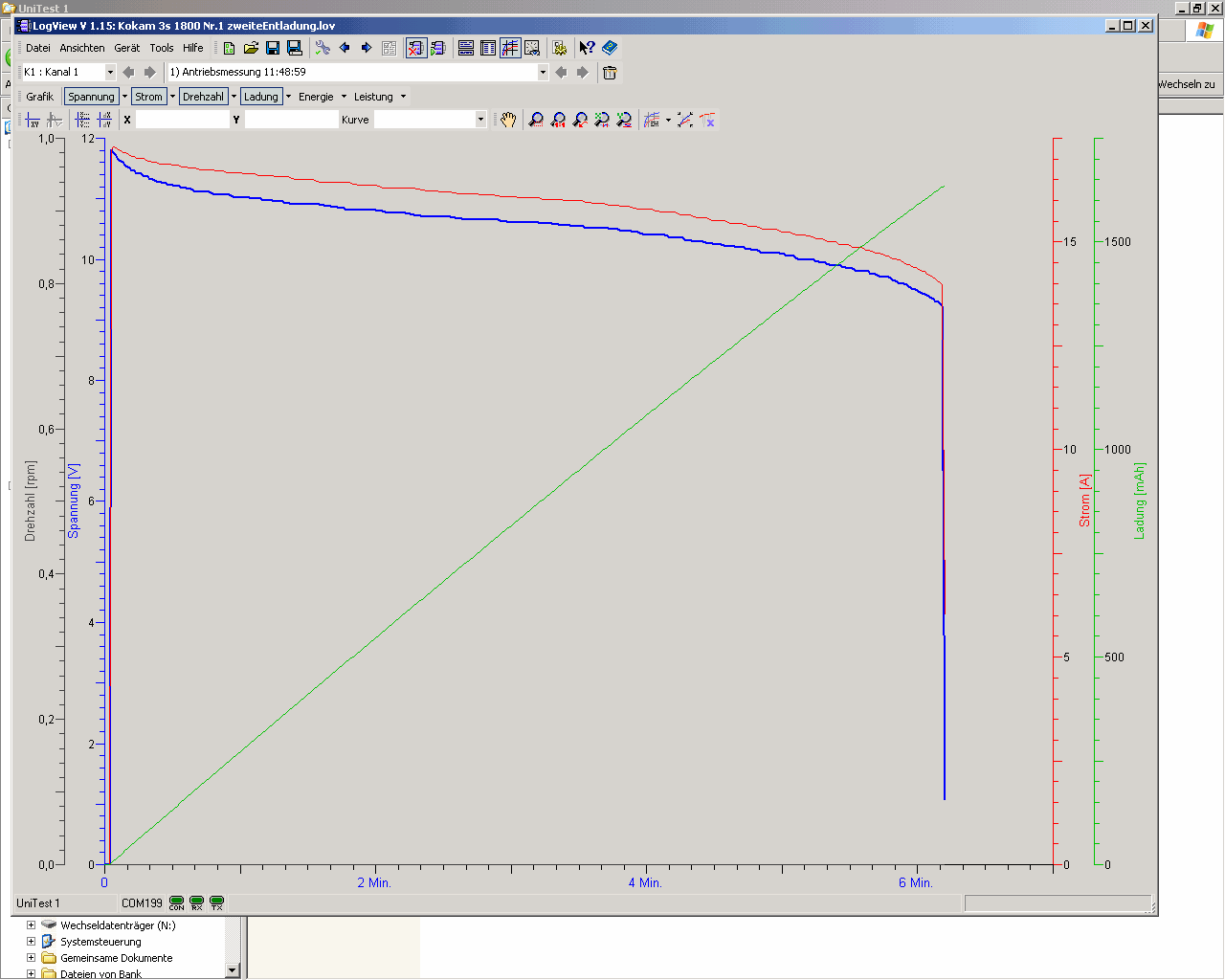Open a file with the folder icon

point(251,48)
